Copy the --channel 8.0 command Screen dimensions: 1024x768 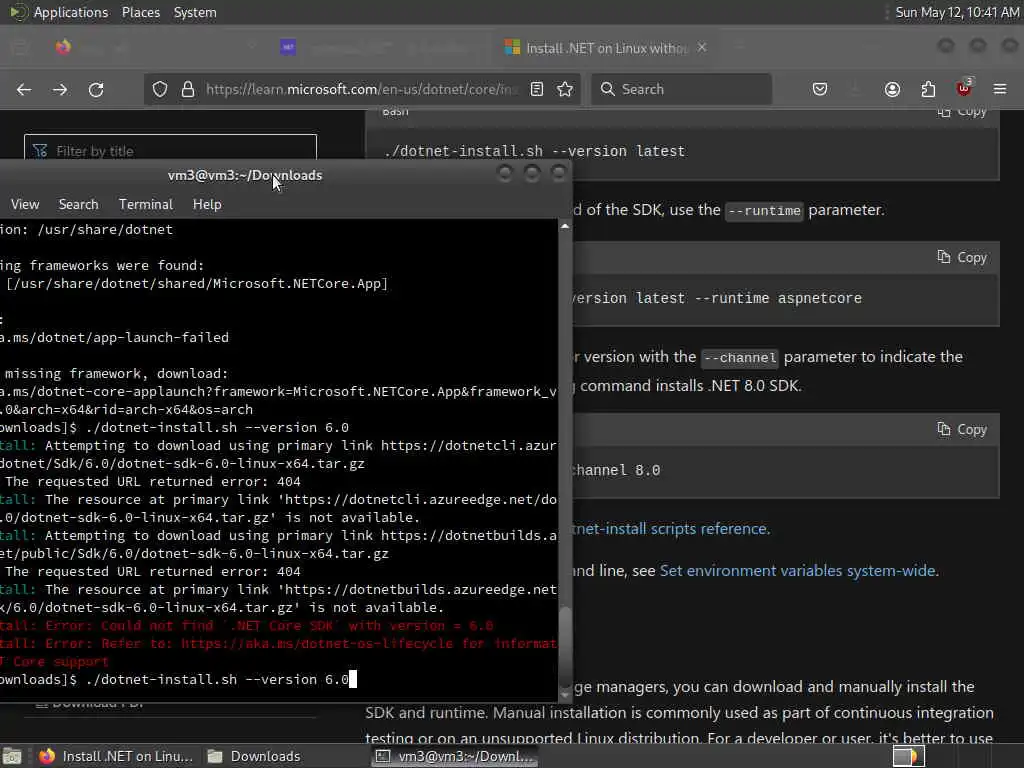point(963,430)
